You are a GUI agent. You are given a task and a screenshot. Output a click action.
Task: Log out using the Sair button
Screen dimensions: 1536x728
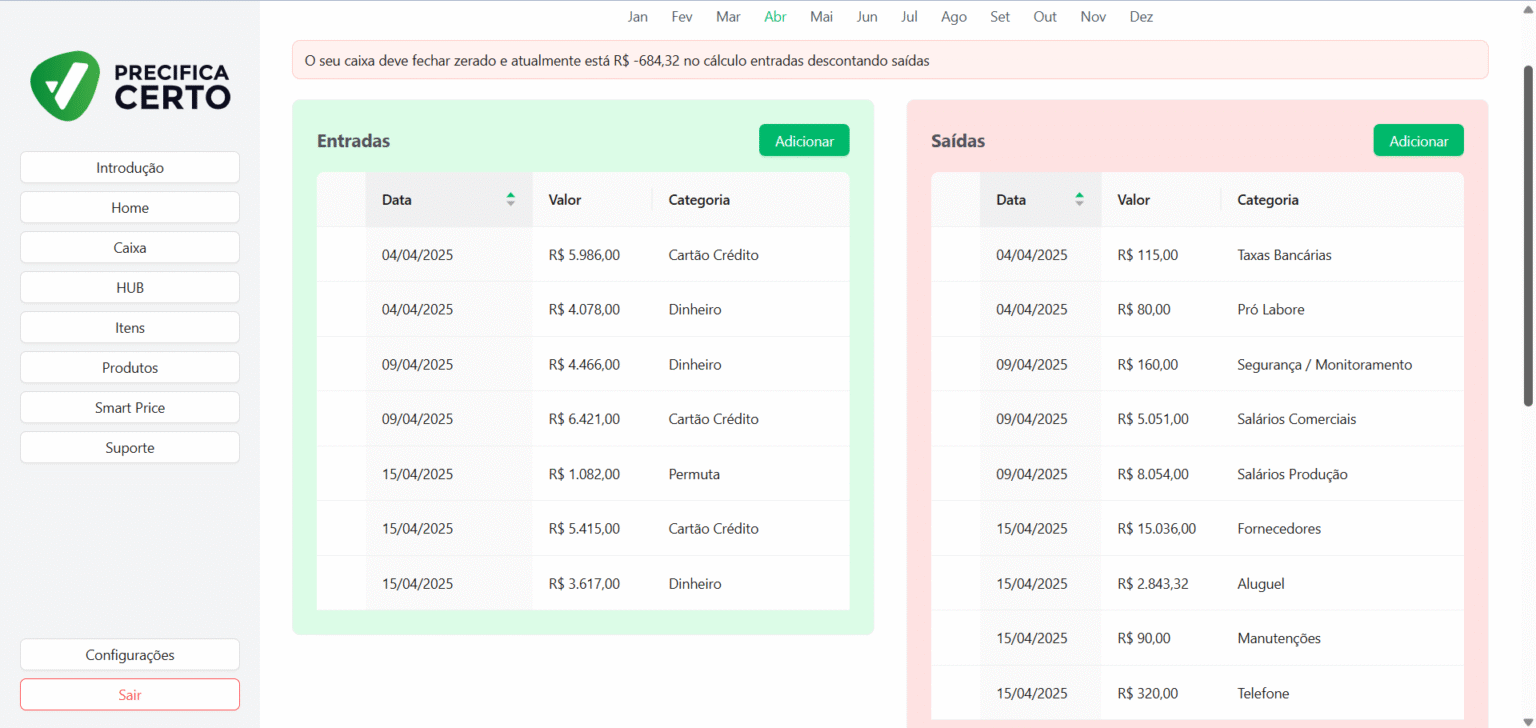tap(130, 695)
